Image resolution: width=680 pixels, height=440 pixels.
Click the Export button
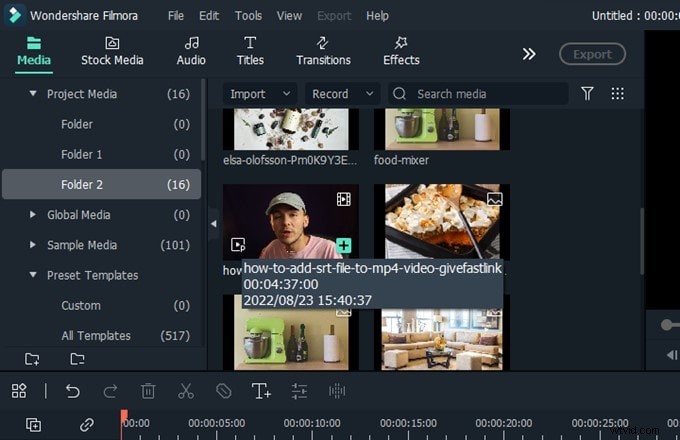pos(592,54)
